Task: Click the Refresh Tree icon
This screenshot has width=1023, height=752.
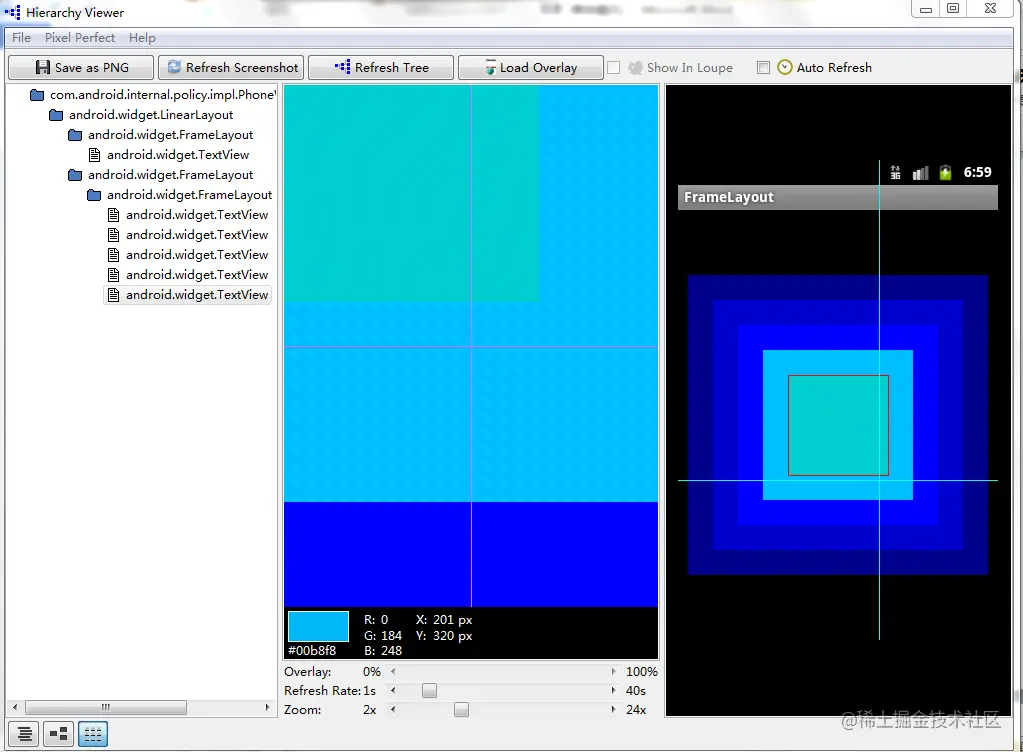Action: coord(343,67)
